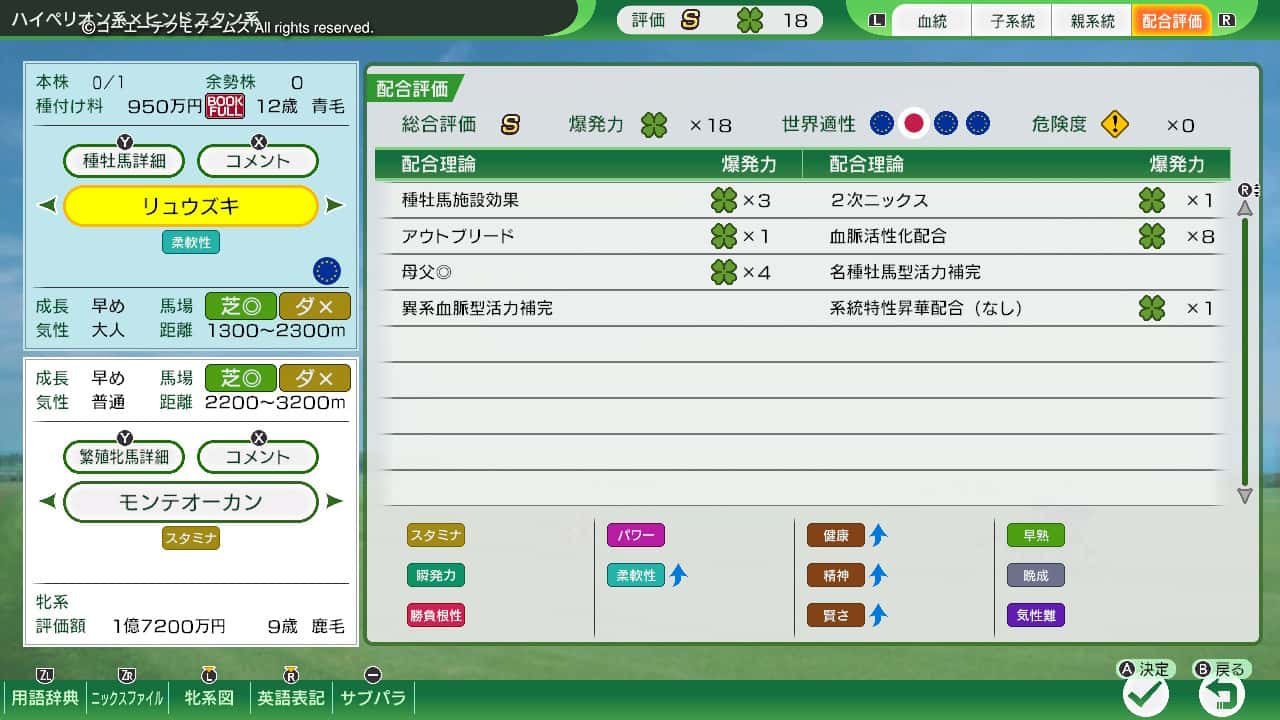Screen dimensions: 1280x720
Task: Open the 親系統 tab
Action: [1092, 21]
